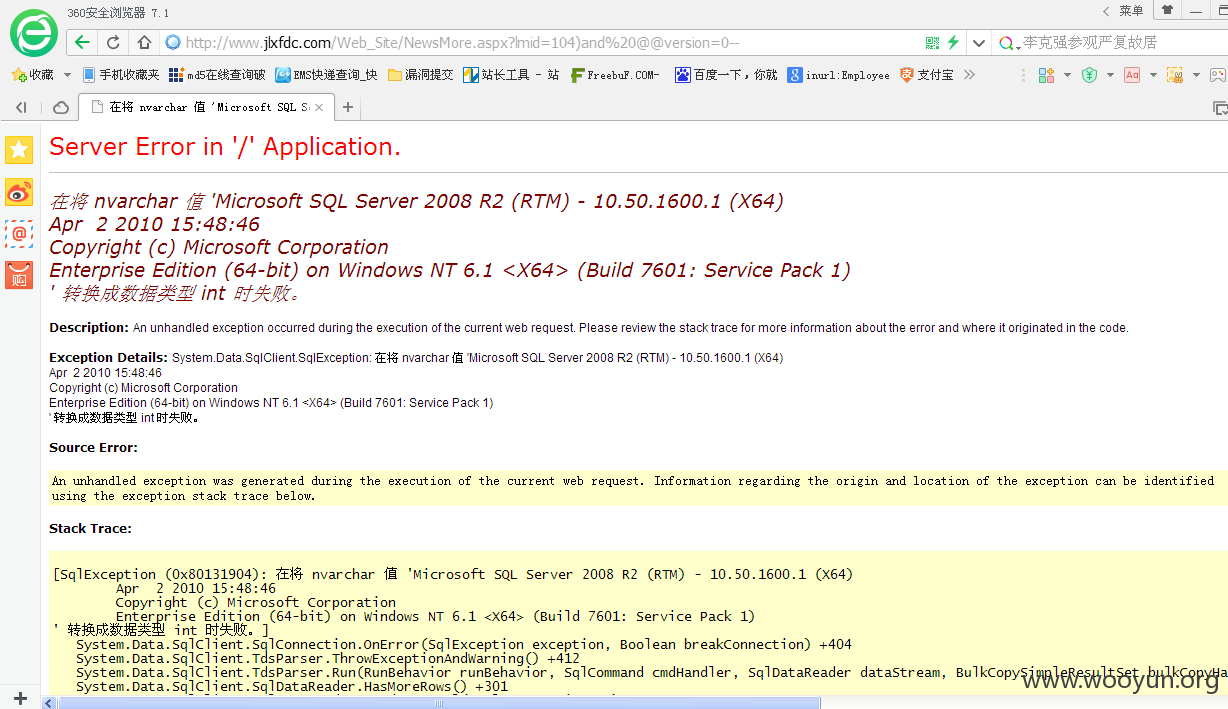Expand the extensions icon dropdown arrow
1228x709 pixels.
(x=1067, y=75)
